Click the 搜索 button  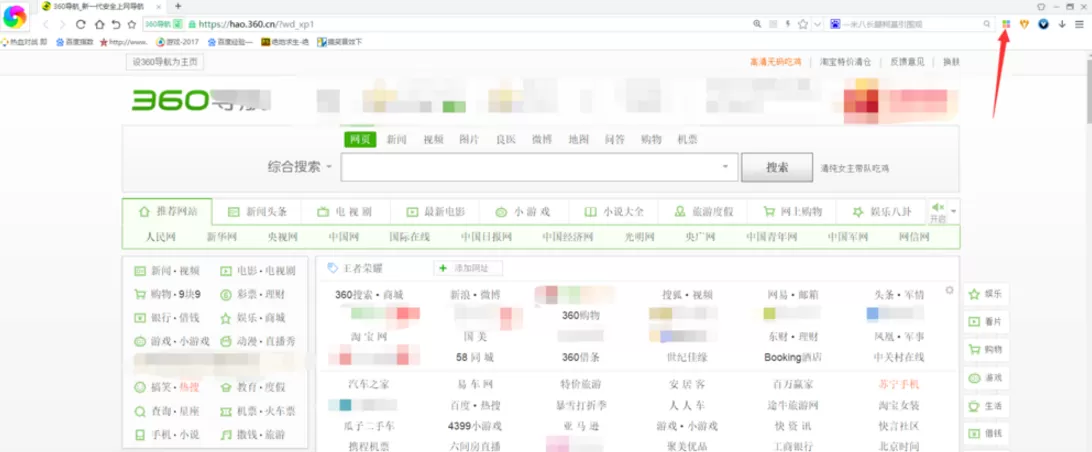click(777, 167)
